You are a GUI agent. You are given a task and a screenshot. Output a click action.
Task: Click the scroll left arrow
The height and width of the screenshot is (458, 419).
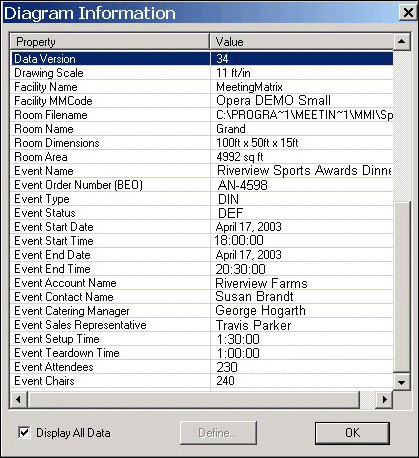(x=18, y=399)
